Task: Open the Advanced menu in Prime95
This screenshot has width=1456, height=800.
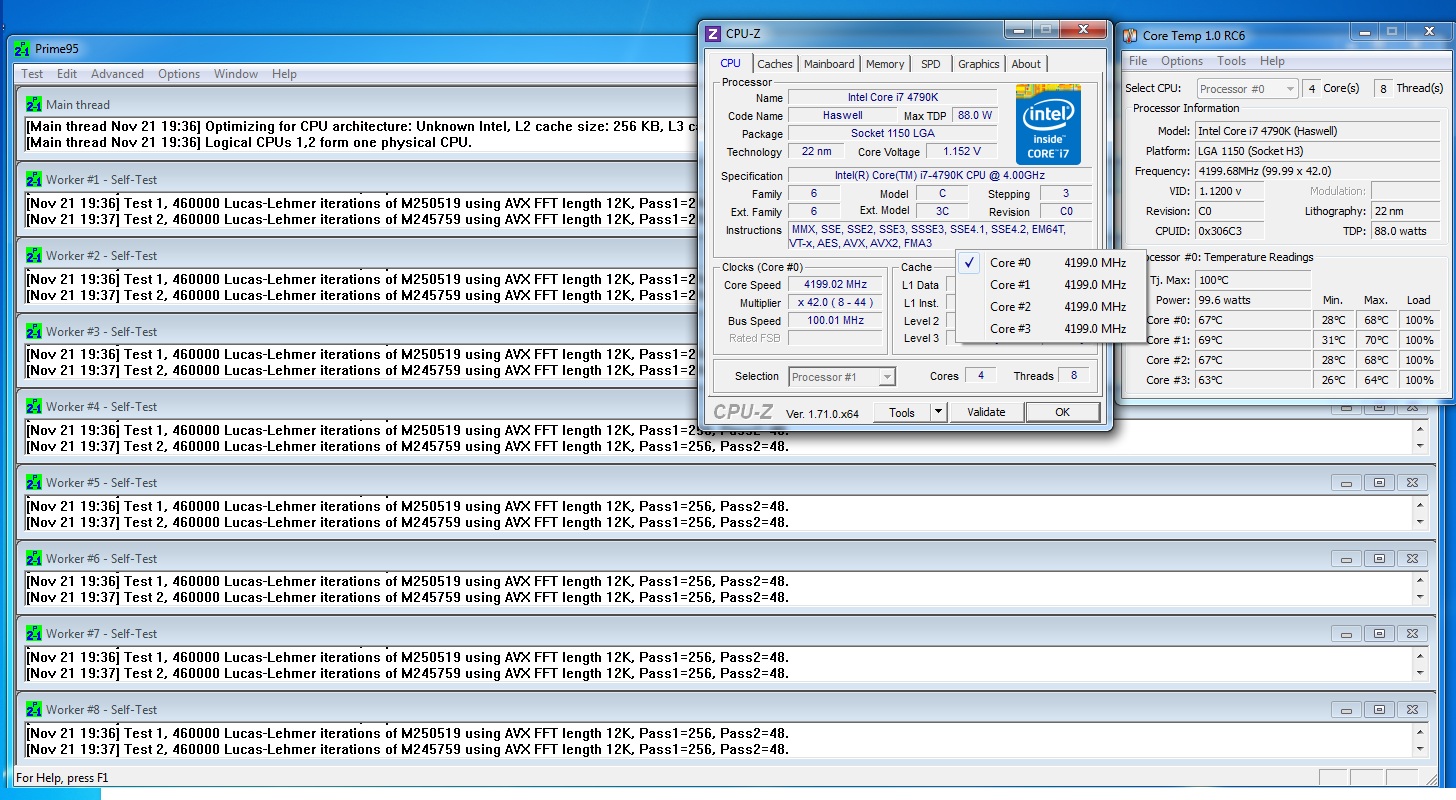Action: point(117,74)
